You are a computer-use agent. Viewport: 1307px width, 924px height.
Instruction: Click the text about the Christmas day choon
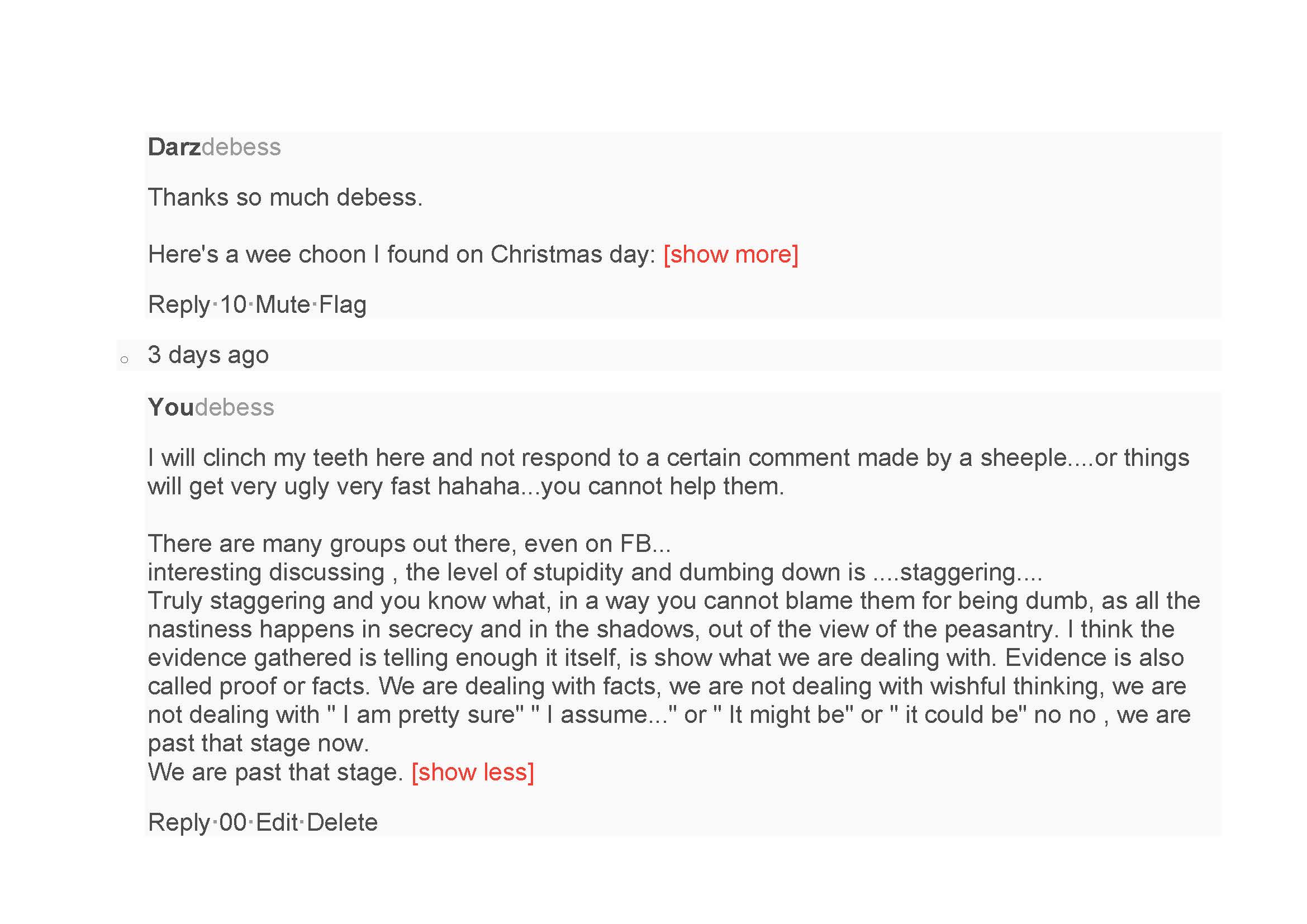coord(402,254)
